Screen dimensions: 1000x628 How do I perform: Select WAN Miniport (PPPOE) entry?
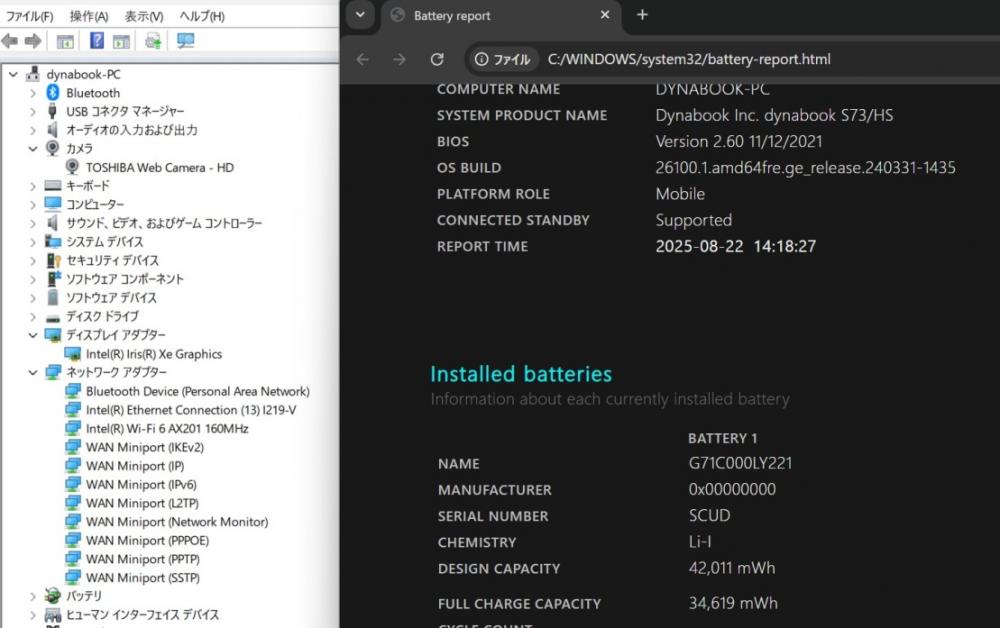(147, 541)
